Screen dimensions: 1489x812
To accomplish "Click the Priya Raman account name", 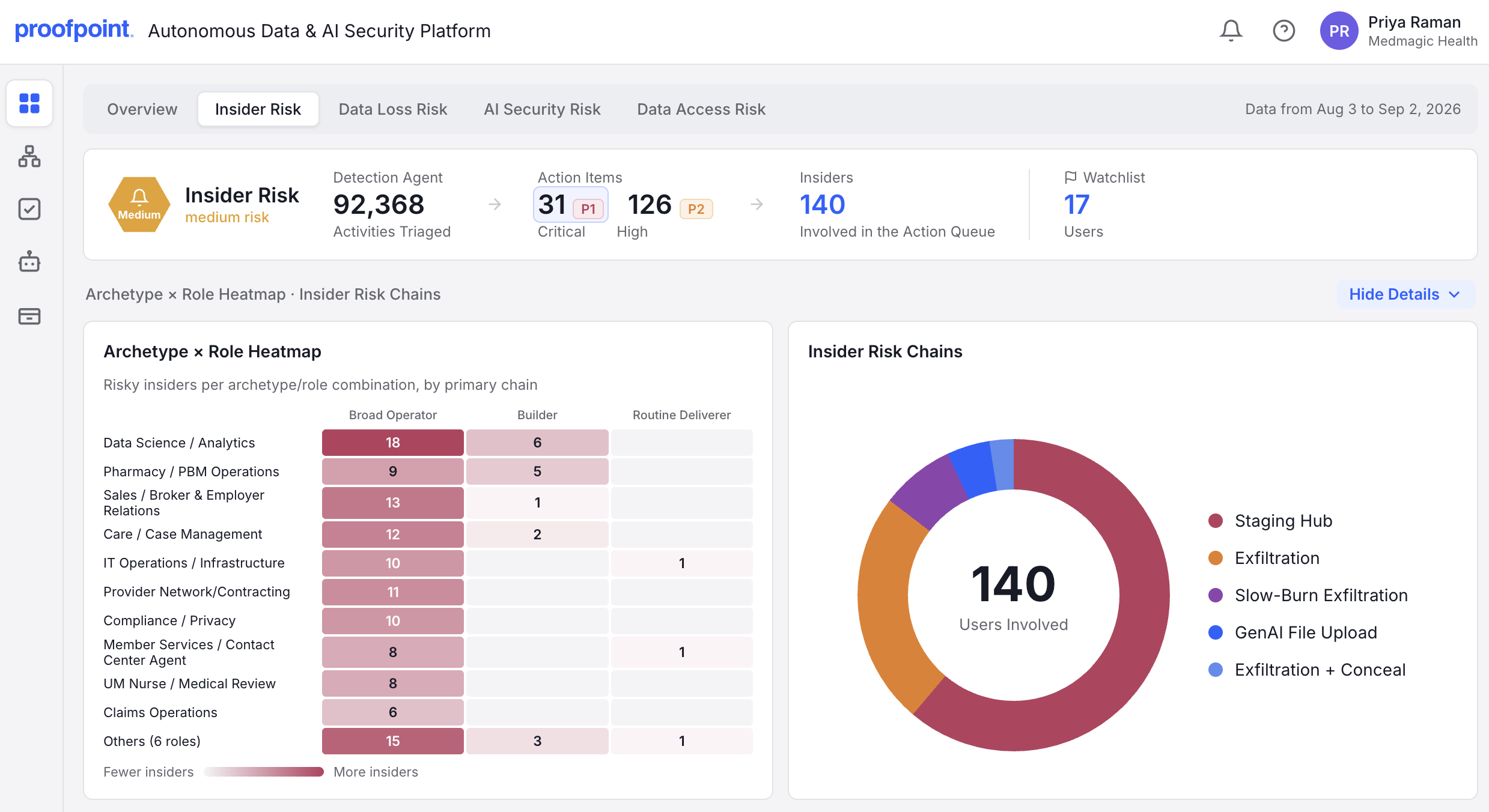I will click(1414, 22).
